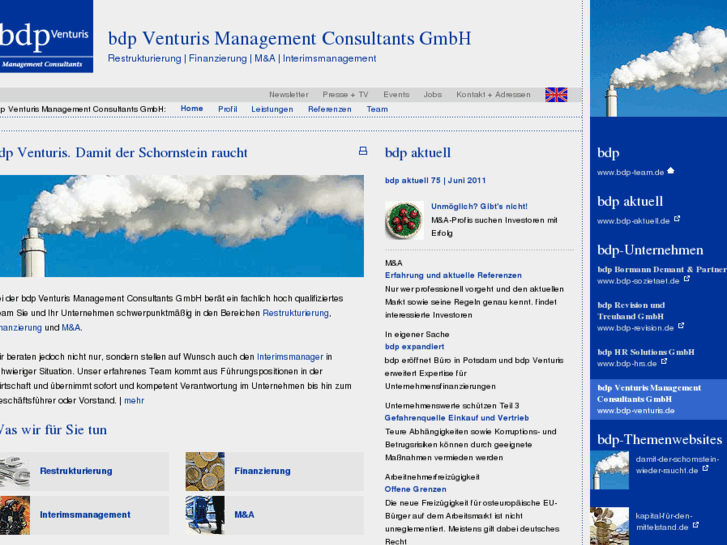Click the coins thumbnail for kapital-für-den-mittelstand
This screenshot has height=545, width=727.
pyautogui.click(x=609, y=526)
